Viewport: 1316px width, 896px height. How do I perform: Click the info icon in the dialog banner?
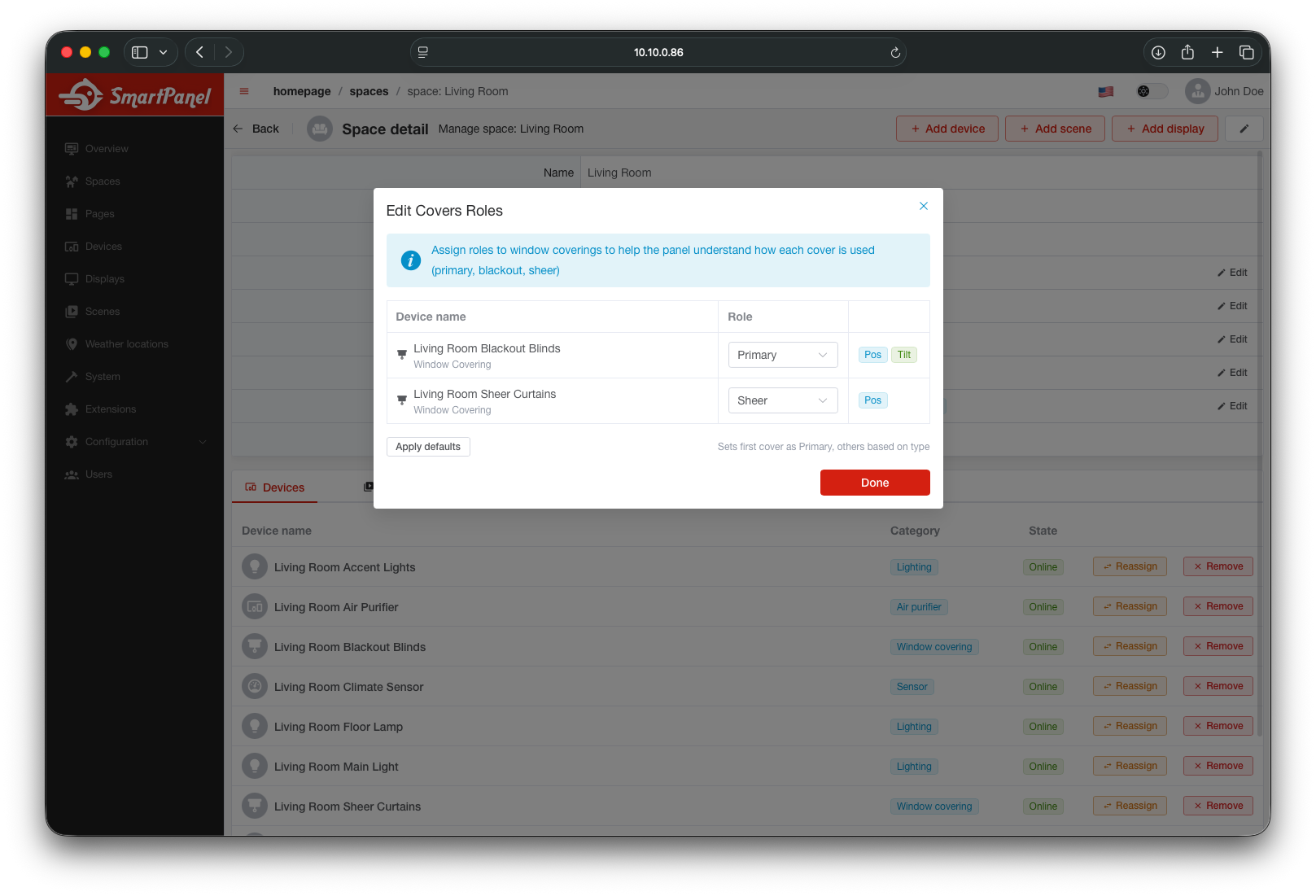410,260
